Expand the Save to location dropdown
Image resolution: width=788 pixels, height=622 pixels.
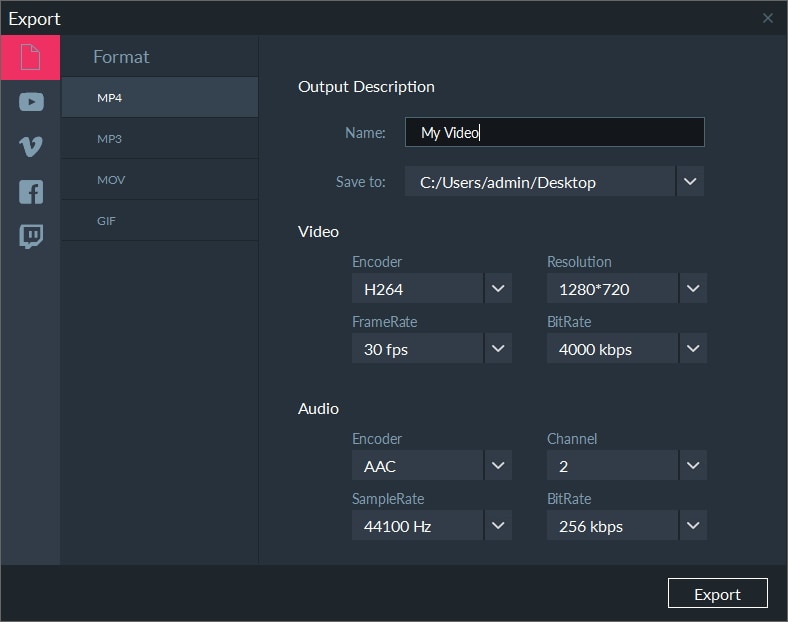coord(690,182)
